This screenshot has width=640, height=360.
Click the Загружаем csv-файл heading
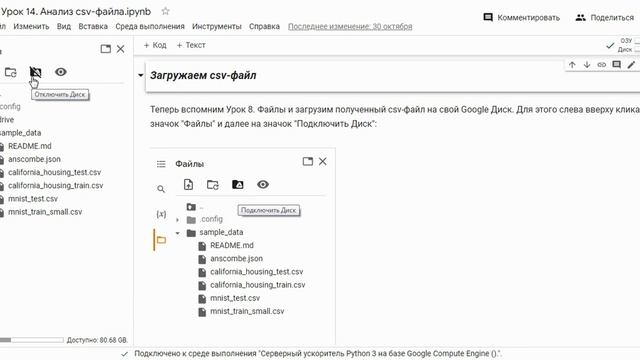[203, 76]
